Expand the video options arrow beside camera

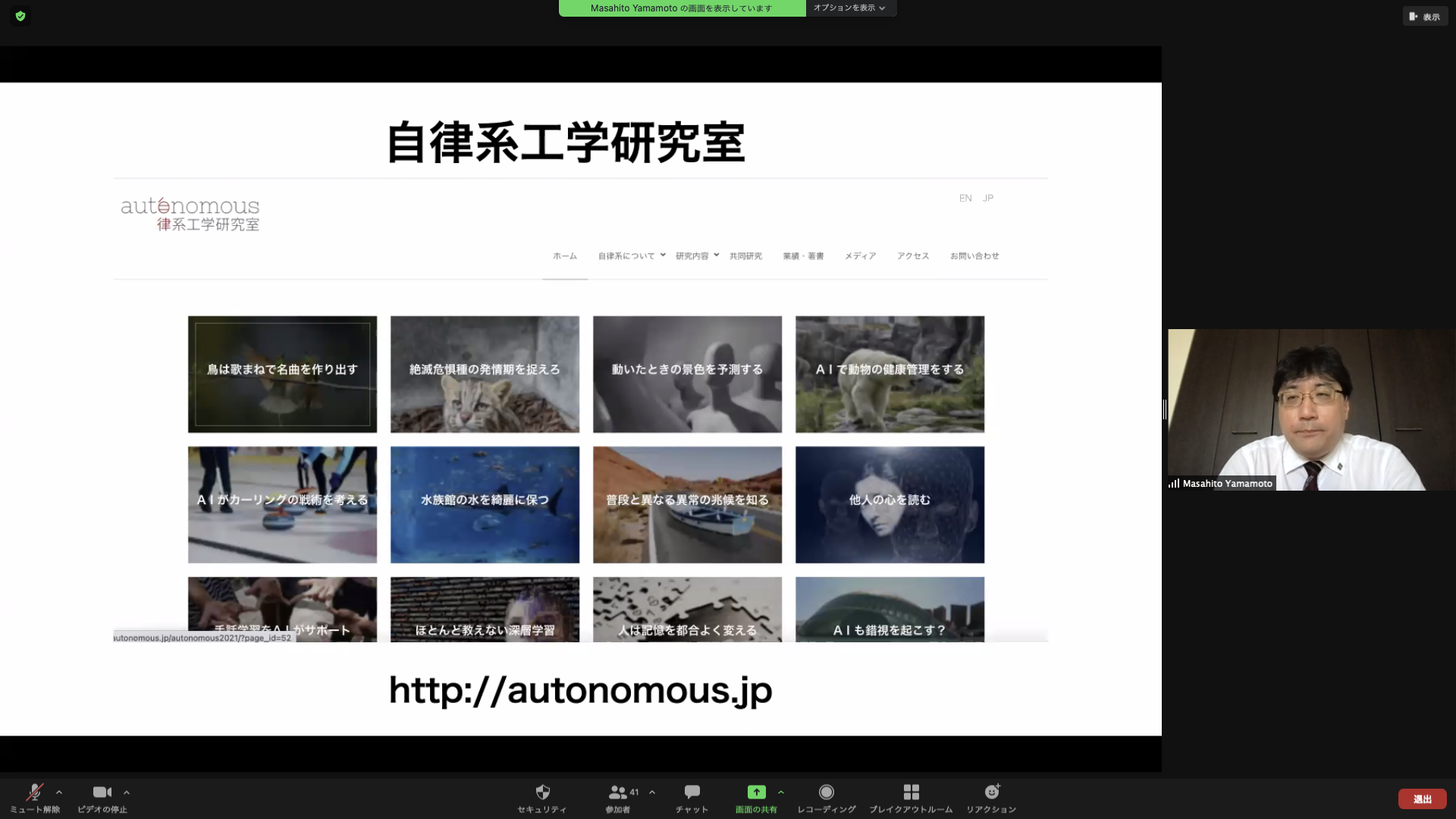pyautogui.click(x=127, y=792)
